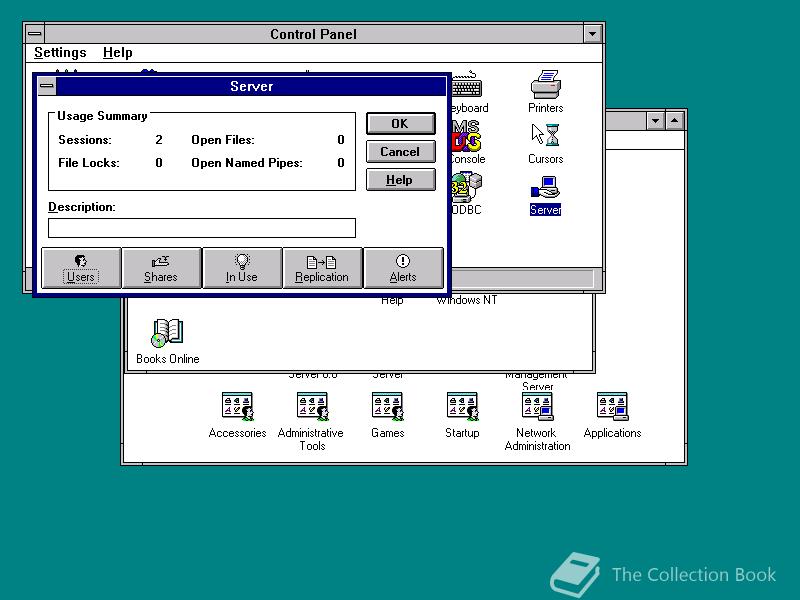Click Program Manager maximize up arrow
Viewport: 800px width, 600px height.
click(674, 121)
